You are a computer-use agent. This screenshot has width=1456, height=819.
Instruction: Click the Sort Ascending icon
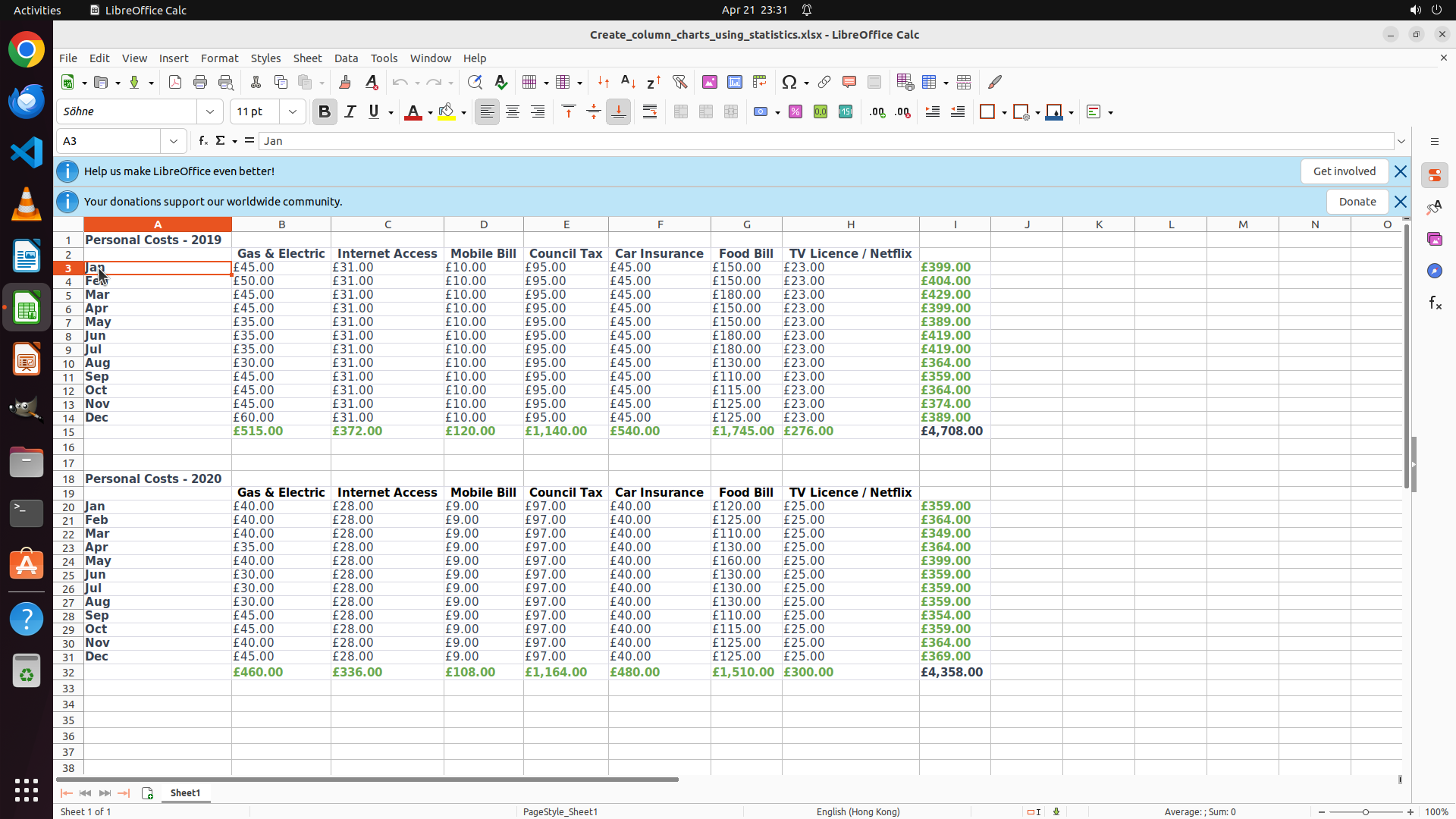click(628, 83)
